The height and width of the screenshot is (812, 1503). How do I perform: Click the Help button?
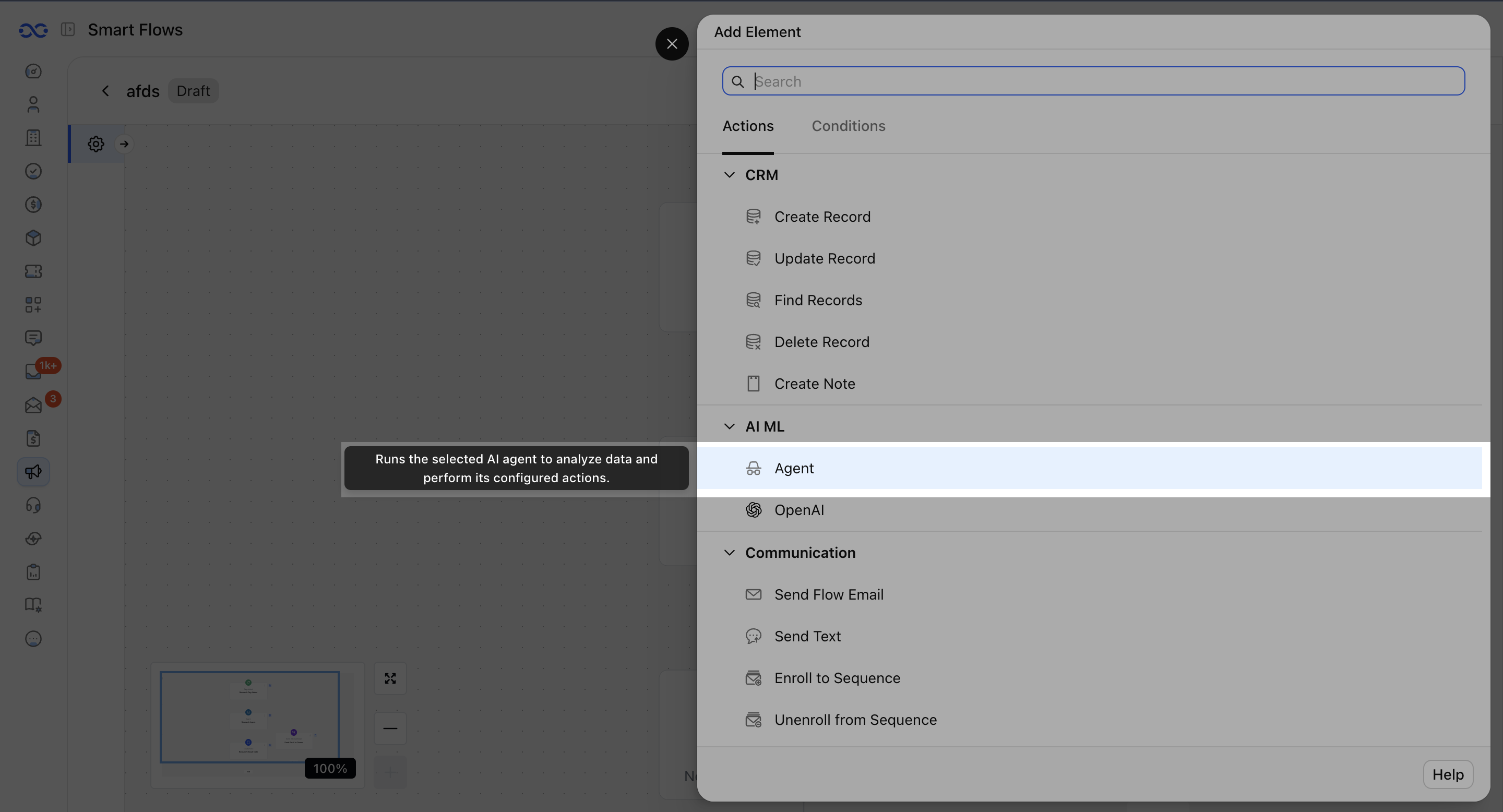pos(1448,774)
